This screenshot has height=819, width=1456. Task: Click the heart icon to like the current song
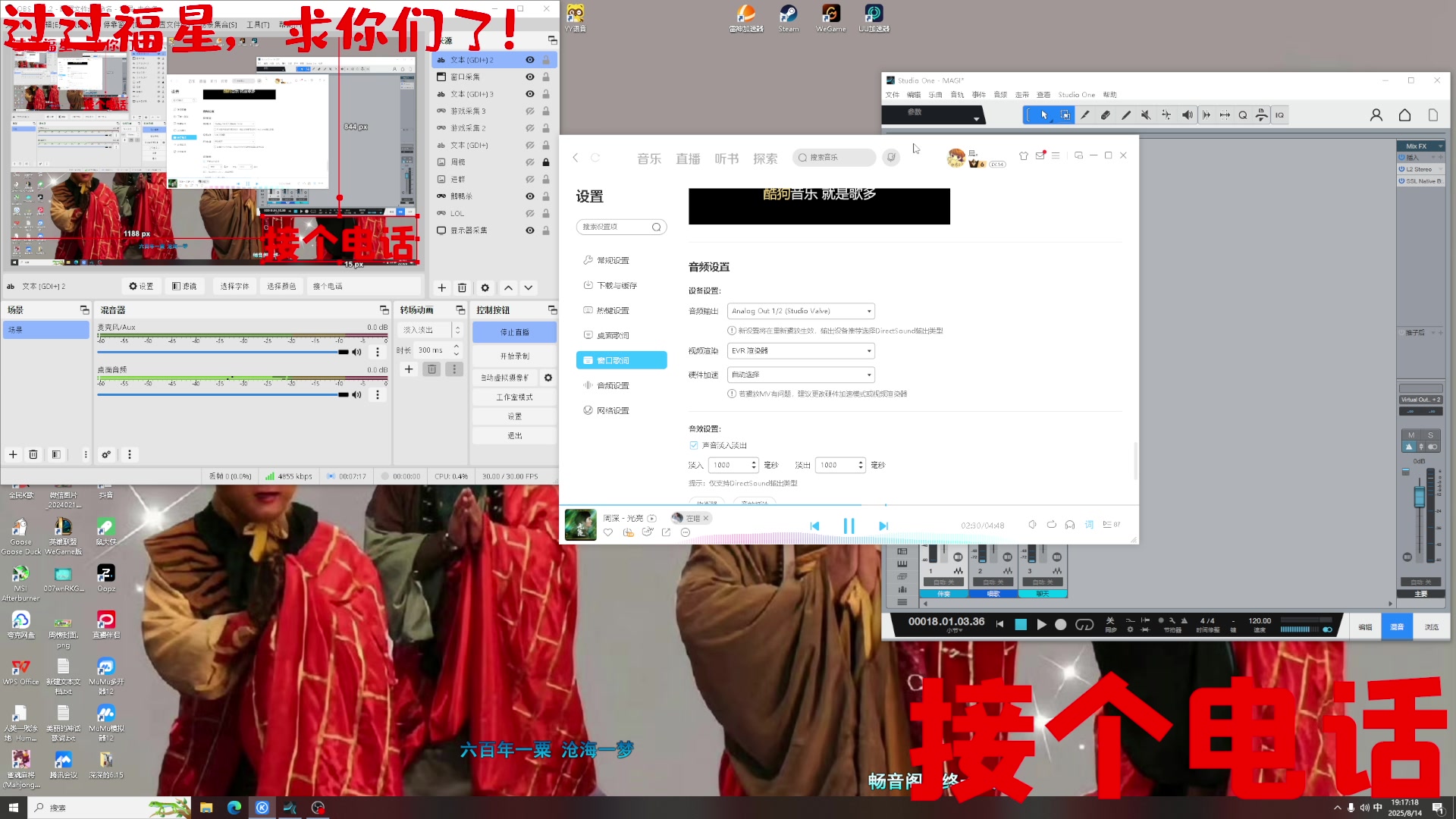(x=607, y=532)
